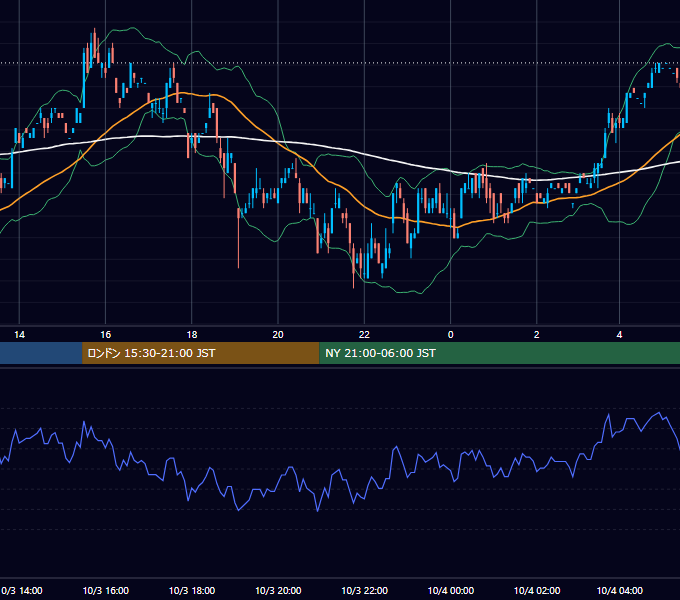The height and width of the screenshot is (600, 680).
Task: Click the NY 21:00-06:00 JST session band
Action: pyautogui.click(x=500, y=353)
